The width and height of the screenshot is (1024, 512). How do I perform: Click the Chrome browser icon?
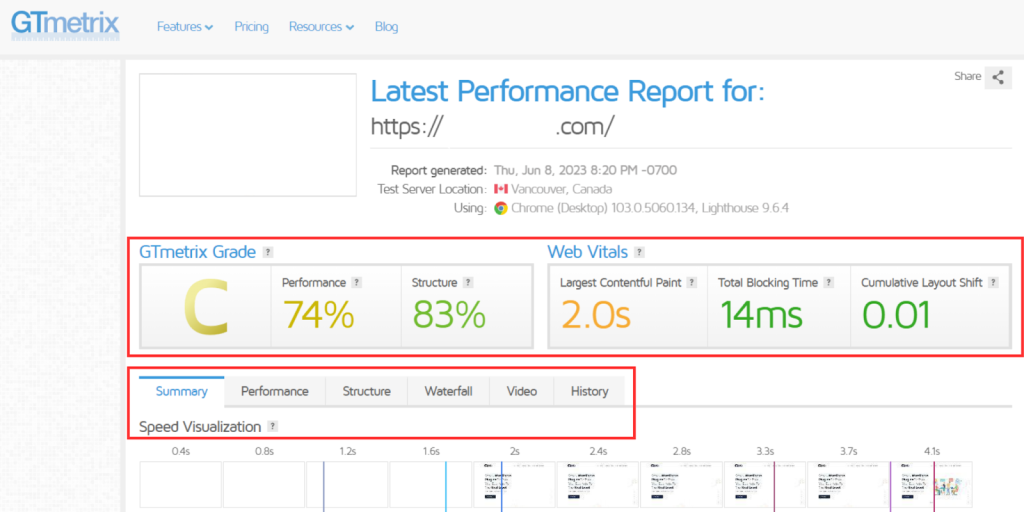(501, 208)
